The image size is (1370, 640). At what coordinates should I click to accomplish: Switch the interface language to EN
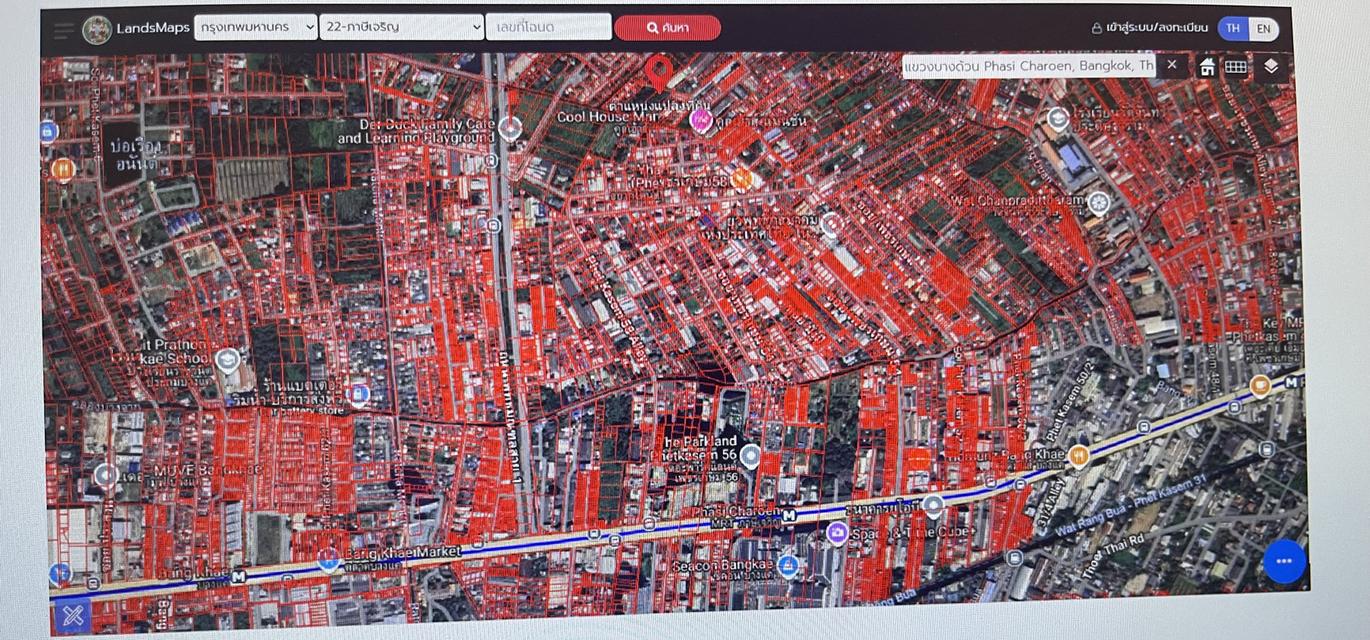(x=1263, y=28)
